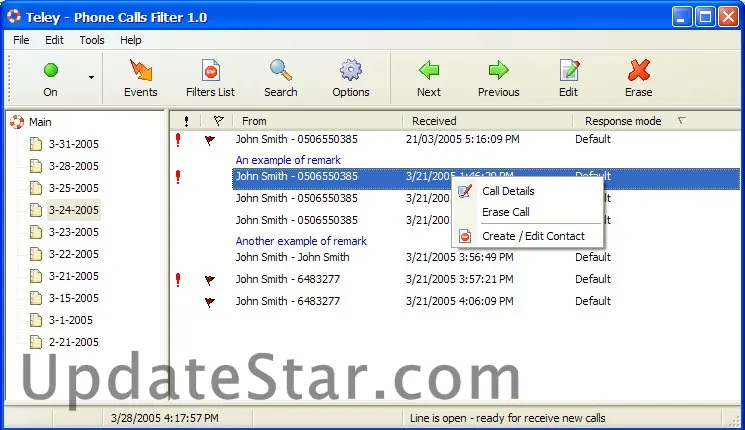Image resolution: width=745 pixels, height=430 pixels.
Task: Click the Call Details menu icon
Action: (x=465, y=191)
